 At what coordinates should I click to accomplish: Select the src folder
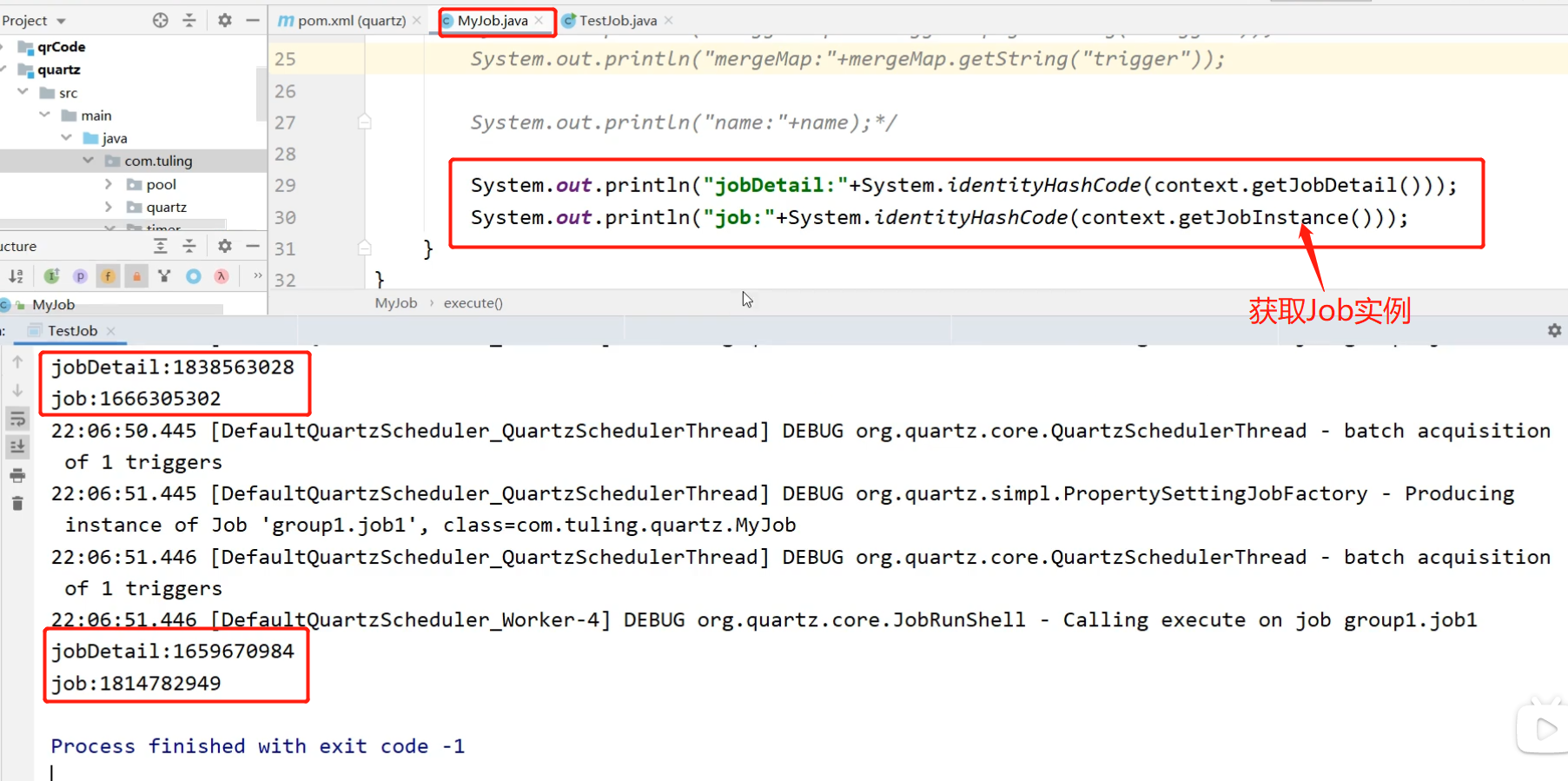(69, 93)
